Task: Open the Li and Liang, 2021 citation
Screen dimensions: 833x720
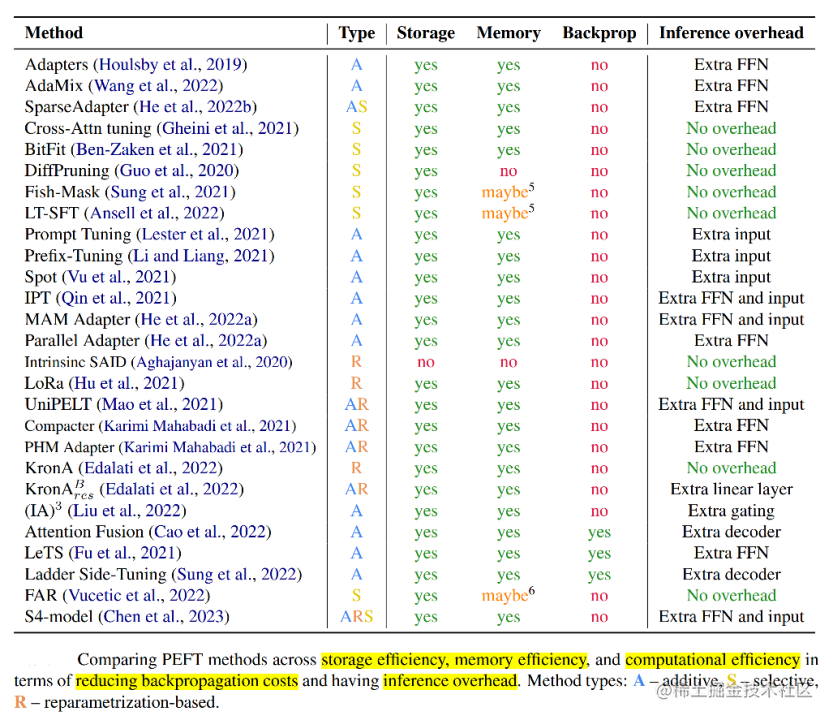Action: 201,256
